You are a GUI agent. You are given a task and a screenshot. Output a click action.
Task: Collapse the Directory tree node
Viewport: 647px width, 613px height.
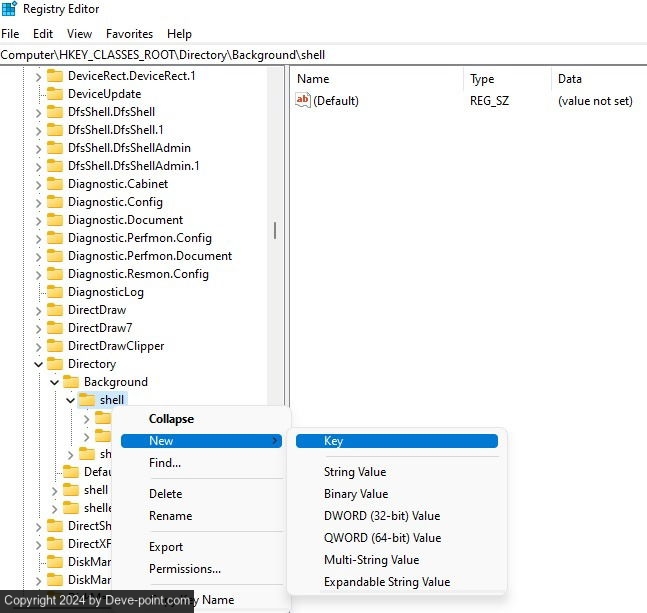[39, 364]
